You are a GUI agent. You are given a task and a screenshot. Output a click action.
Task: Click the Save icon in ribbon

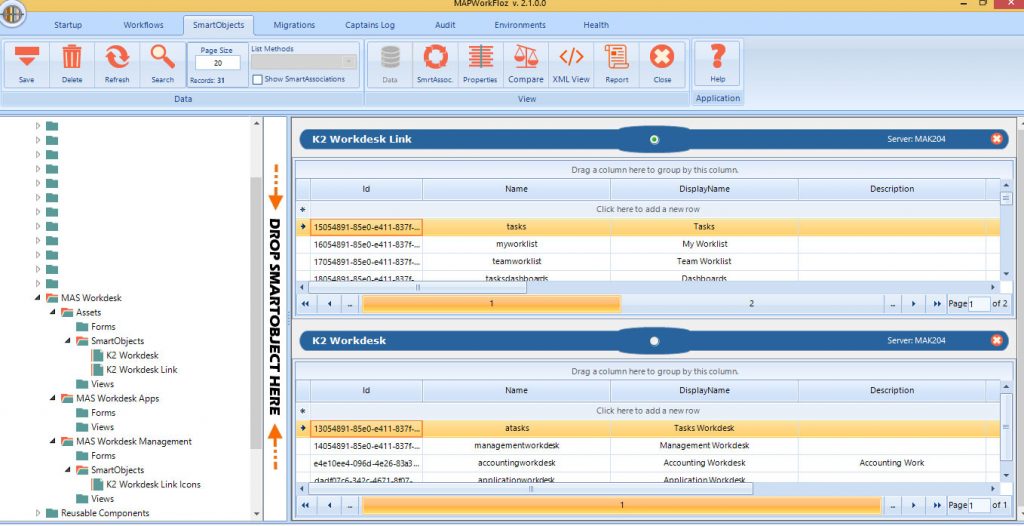pos(26,63)
